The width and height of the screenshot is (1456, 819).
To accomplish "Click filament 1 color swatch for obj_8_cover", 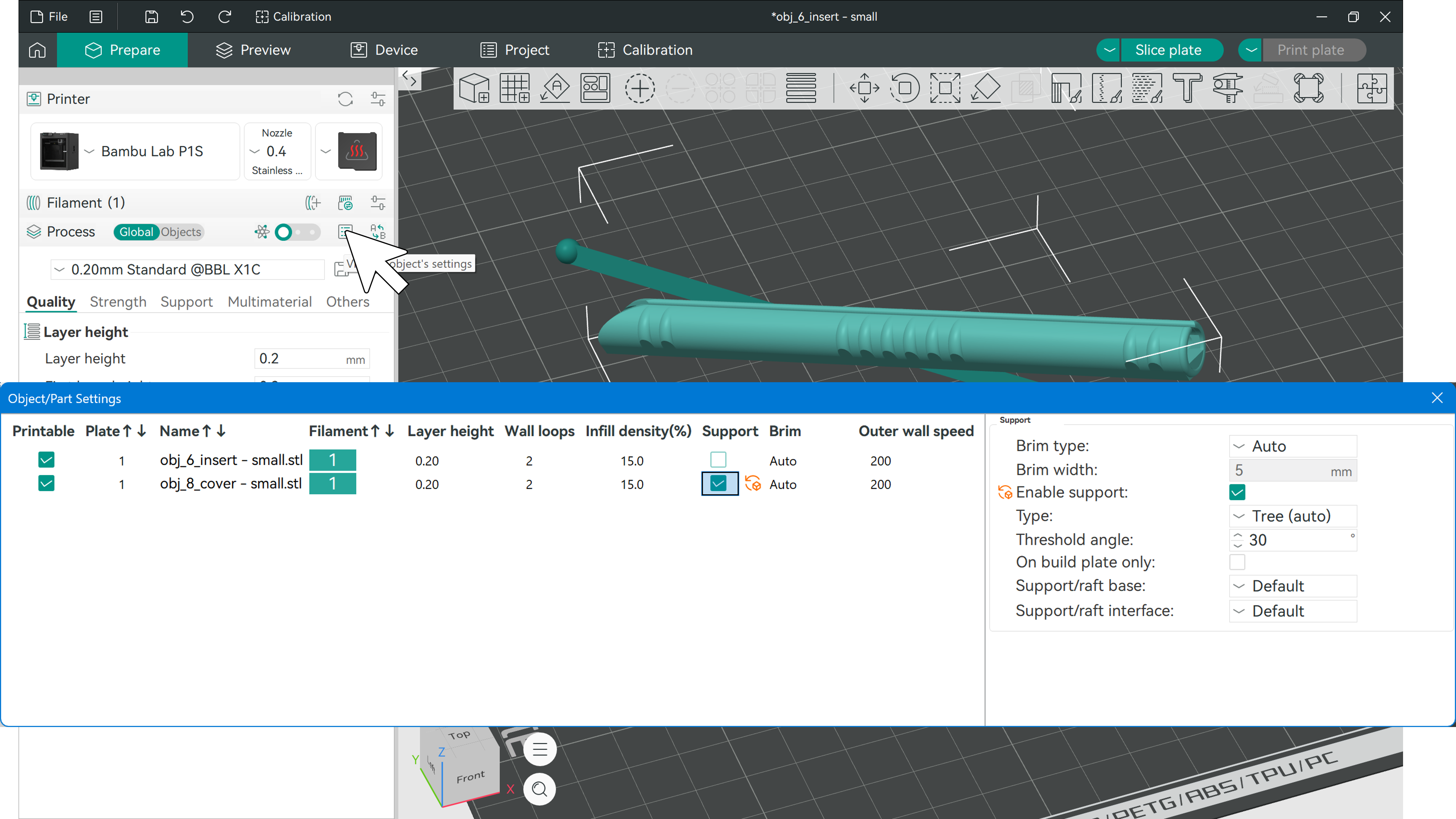I will tap(332, 484).
